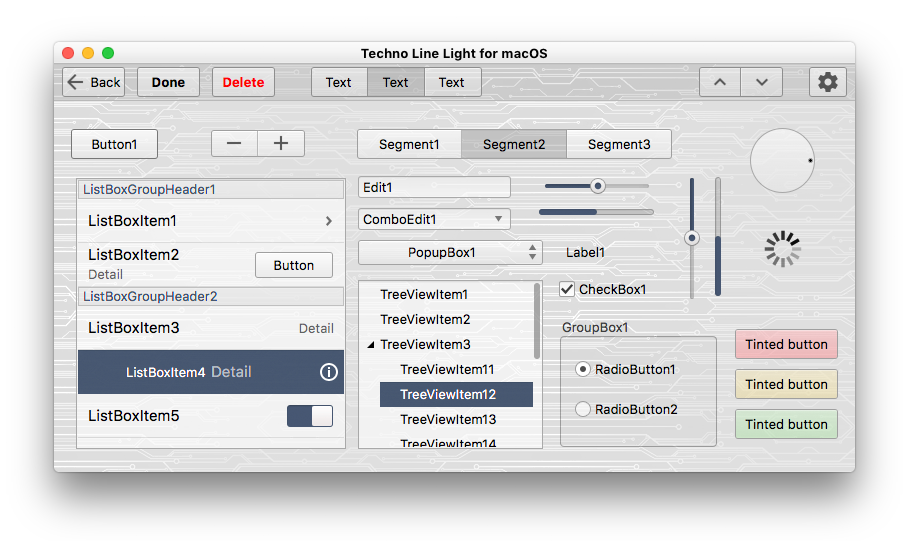The height and width of the screenshot is (541, 907).
Task: Go back with the Back button
Action: tap(94, 82)
